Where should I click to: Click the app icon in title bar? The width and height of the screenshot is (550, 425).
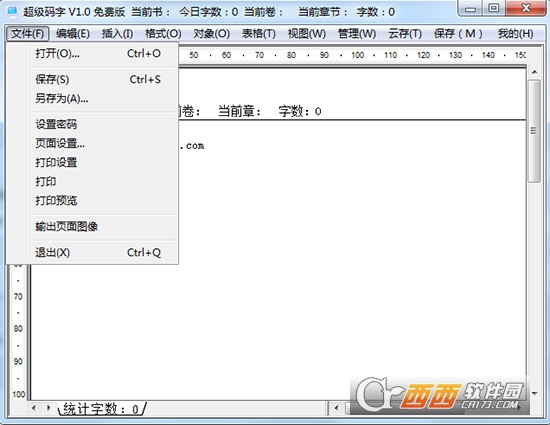(x=13, y=12)
